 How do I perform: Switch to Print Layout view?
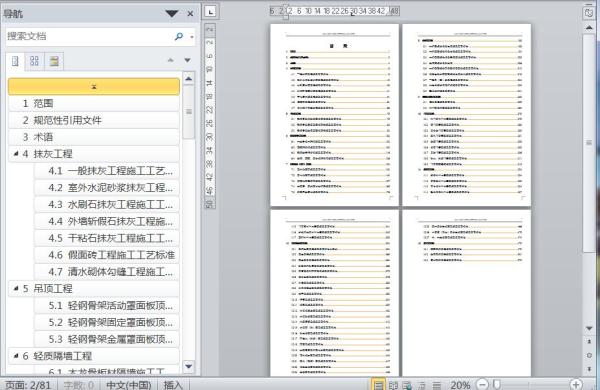[378, 385]
